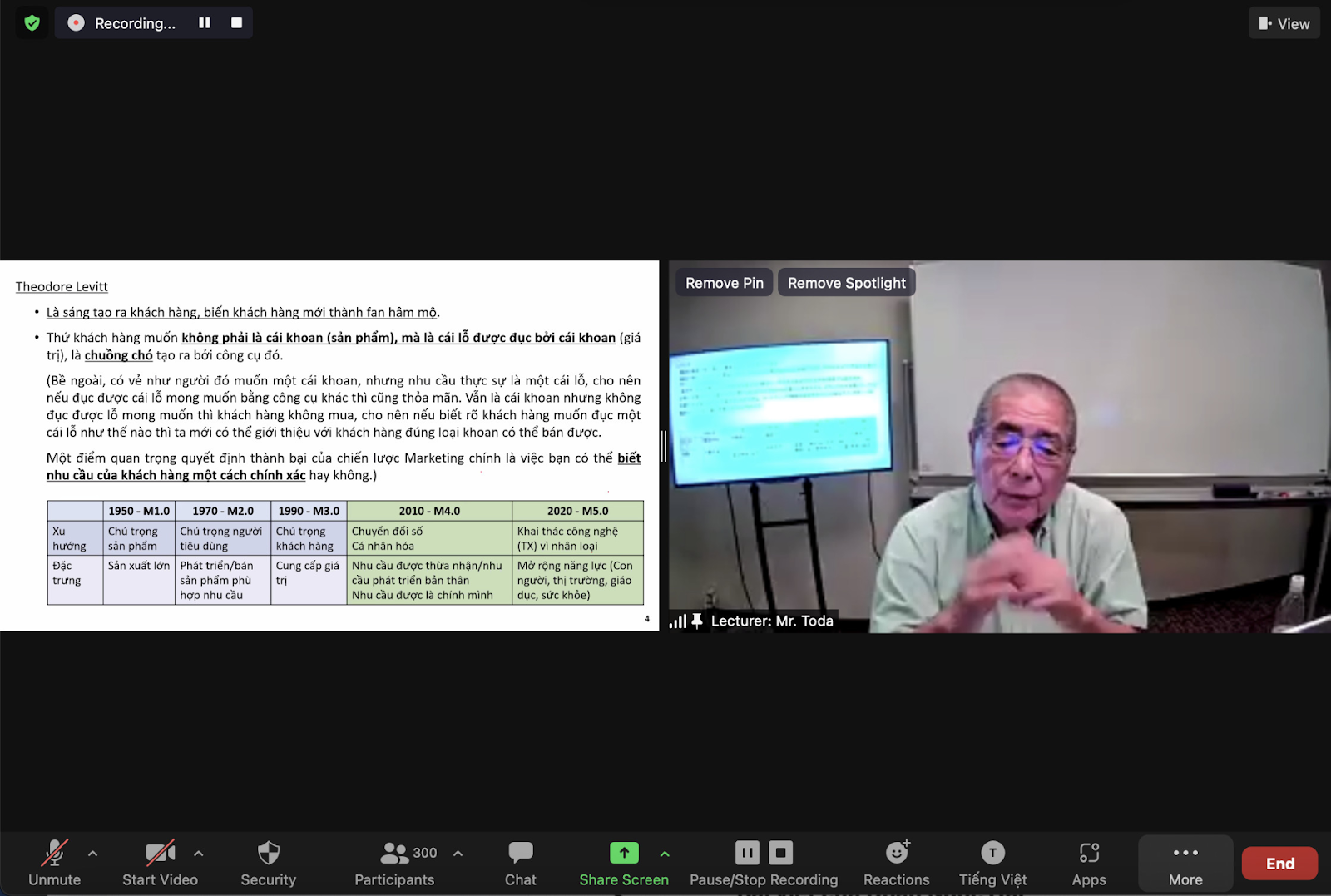The width and height of the screenshot is (1331, 896).
Task: Expand share options arrow beside Share Screen
Action: coord(665,854)
